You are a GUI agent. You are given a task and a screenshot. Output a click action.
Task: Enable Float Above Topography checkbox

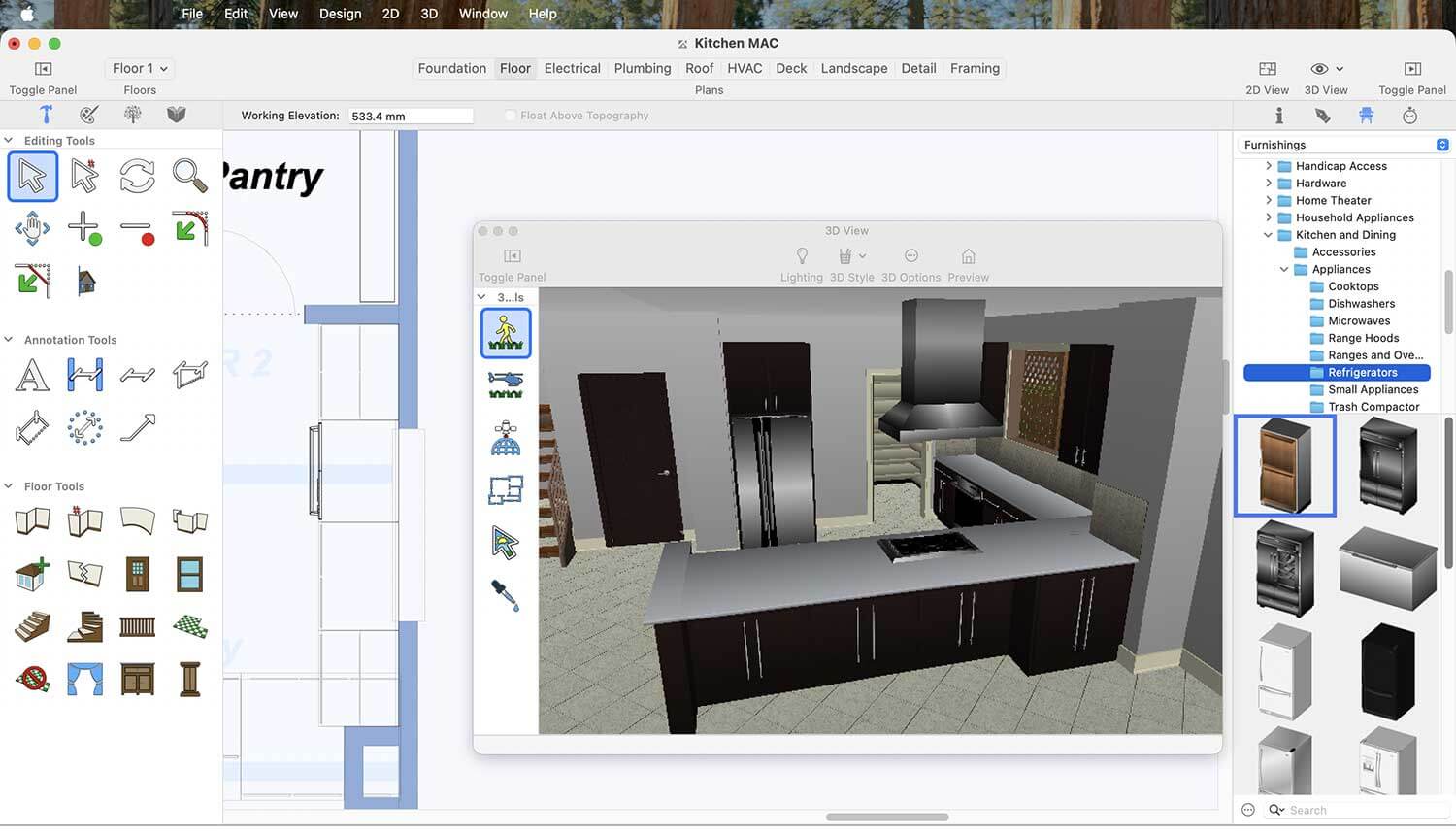pos(511,116)
